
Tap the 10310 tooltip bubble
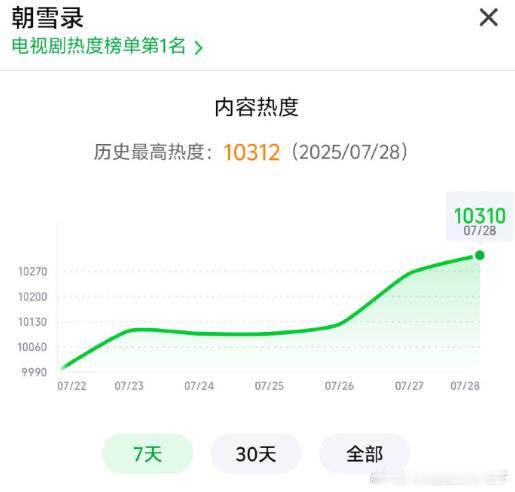[x=480, y=216]
